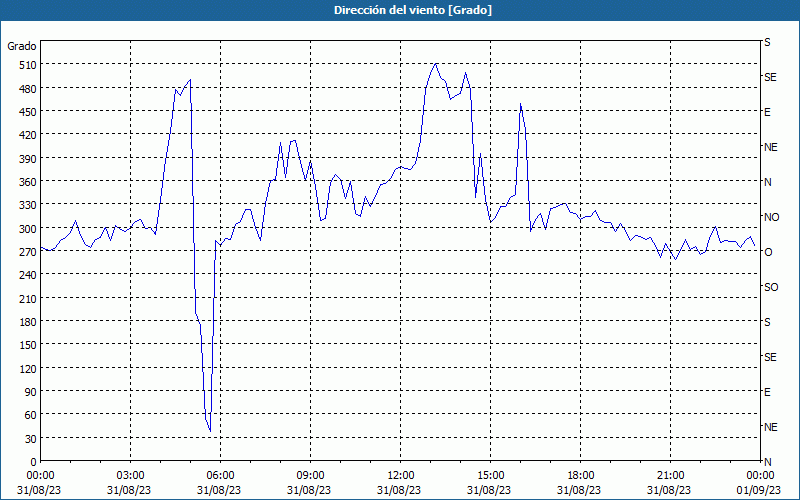Click the "E" compass label level with 450

767,112
